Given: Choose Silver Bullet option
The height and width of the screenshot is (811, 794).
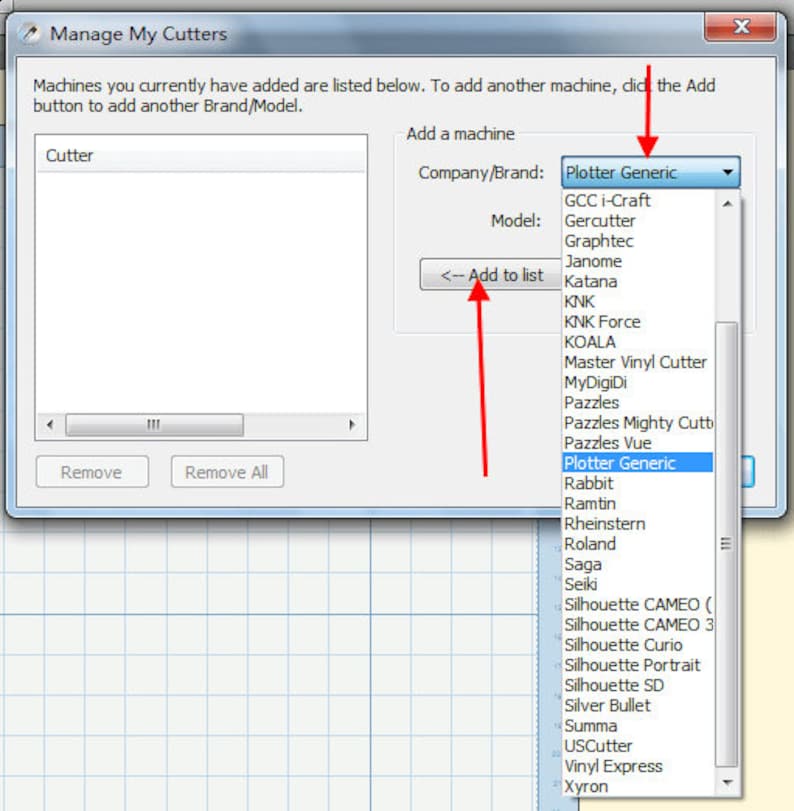Looking at the screenshot, I should tap(638, 705).
